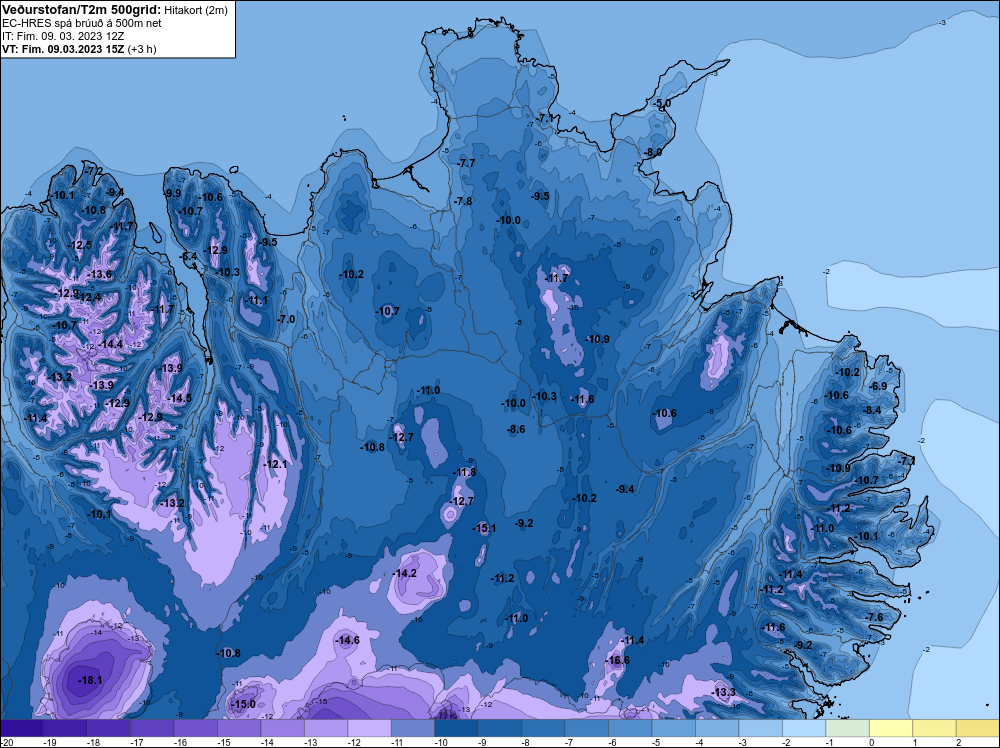Select the -14.6 temperature label
Image resolution: width=1000 pixels, height=748 pixels.
(x=348, y=640)
